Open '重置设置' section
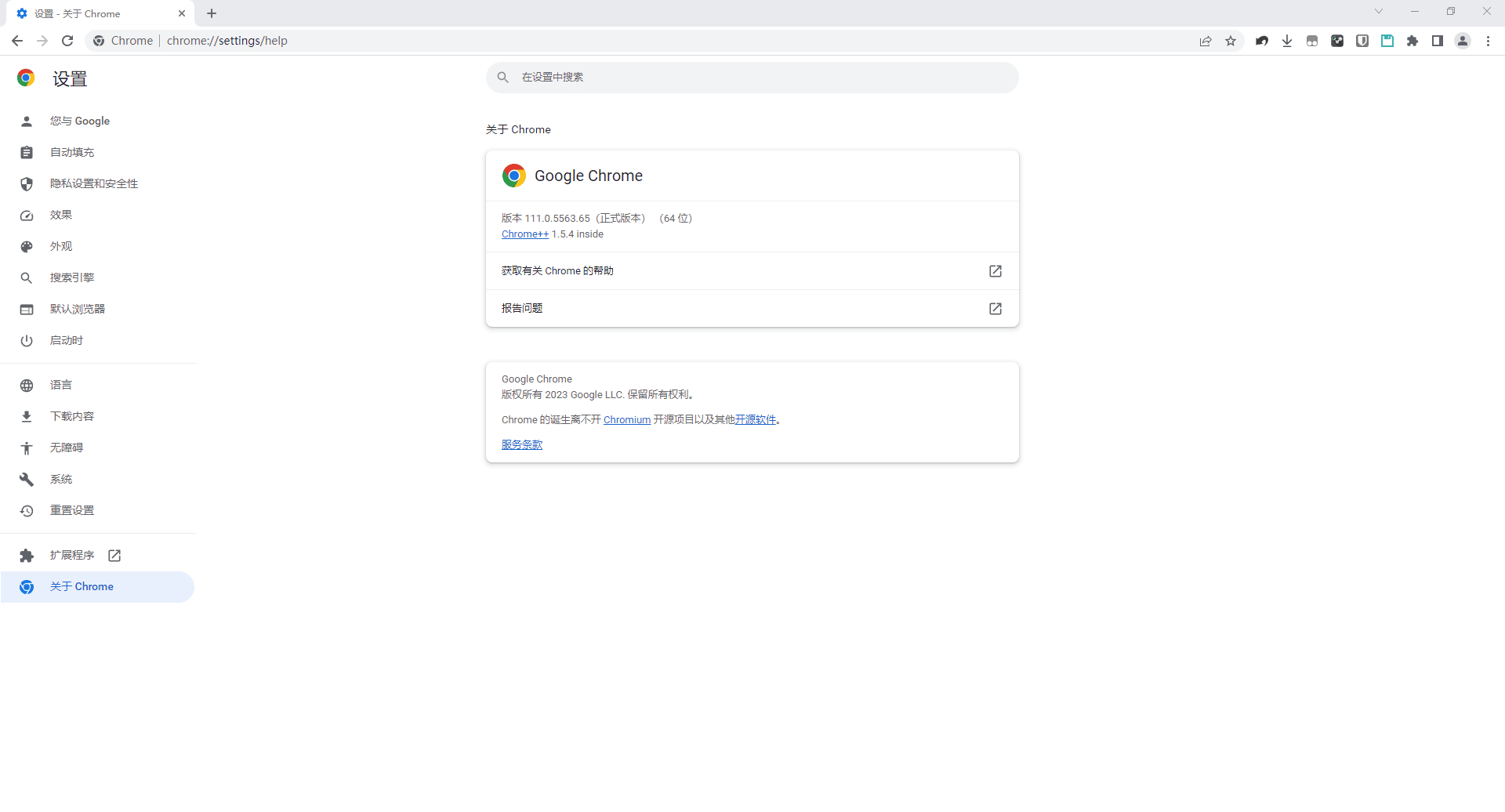Screen dimensions: 1505x812 point(98,510)
